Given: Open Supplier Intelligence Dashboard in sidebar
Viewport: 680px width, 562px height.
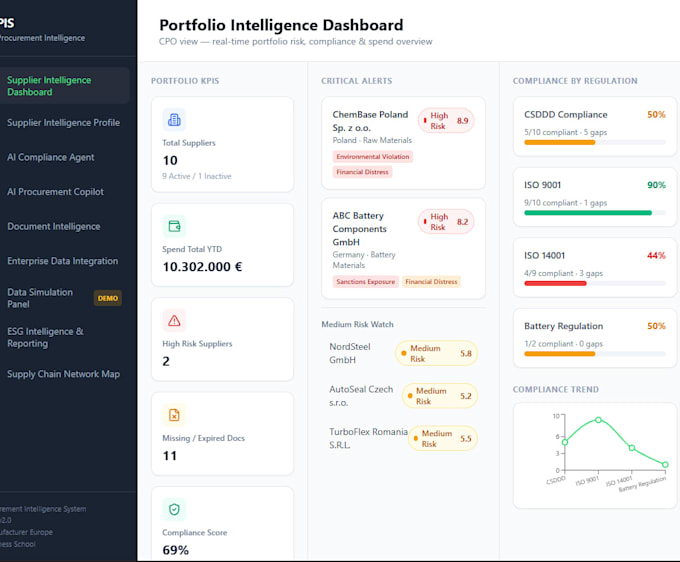Looking at the screenshot, I should tap(64, 86).
